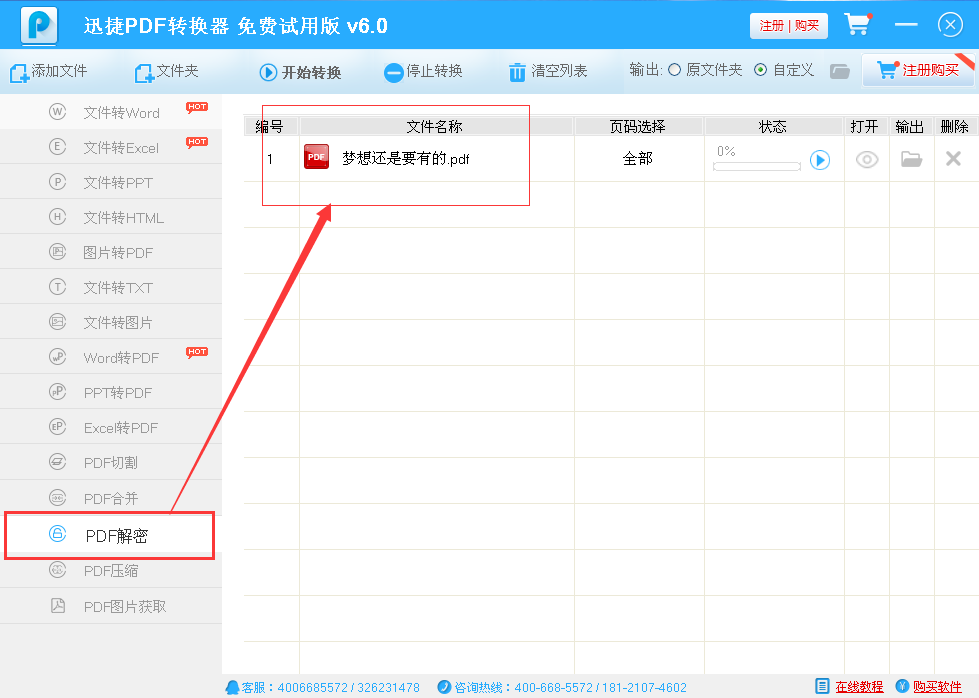Click the 在线教程 document icon
Viewport: 979px width, 698px height.
(x=822, y=686)
